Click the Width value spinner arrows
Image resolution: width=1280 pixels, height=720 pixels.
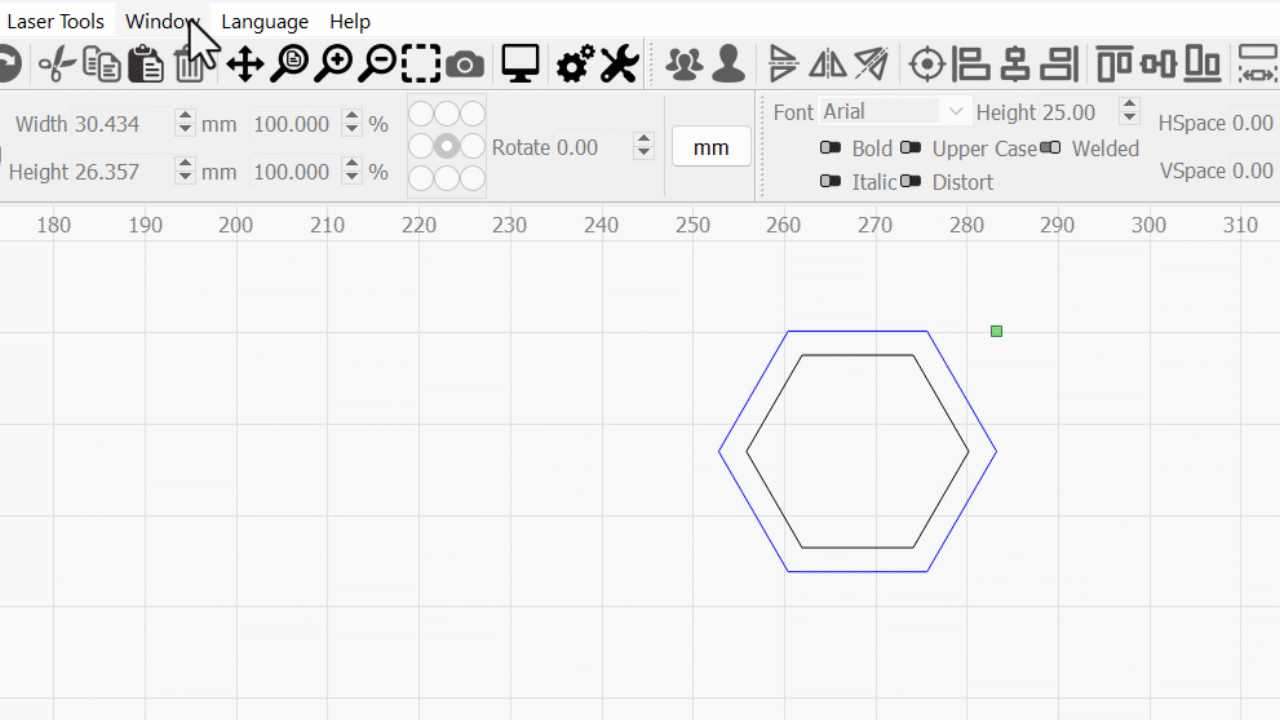click(x=185, y=123)
